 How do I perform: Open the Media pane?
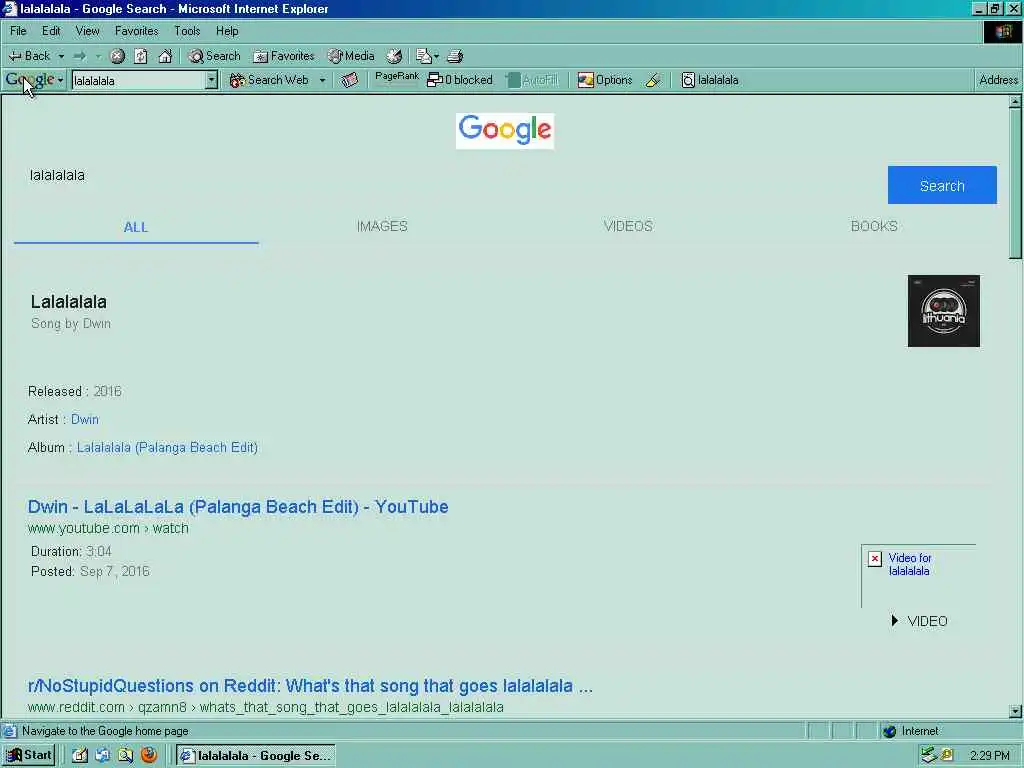click(351, 56)
